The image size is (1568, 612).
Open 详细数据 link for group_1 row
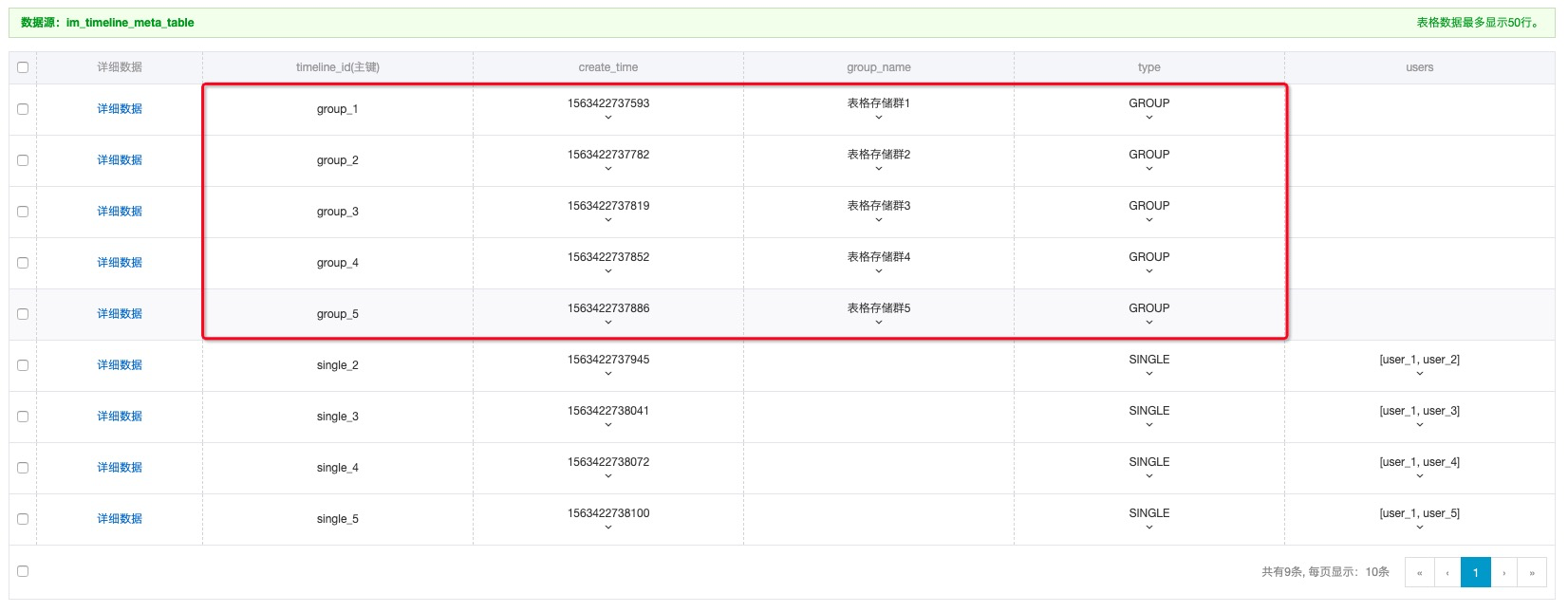120,109
